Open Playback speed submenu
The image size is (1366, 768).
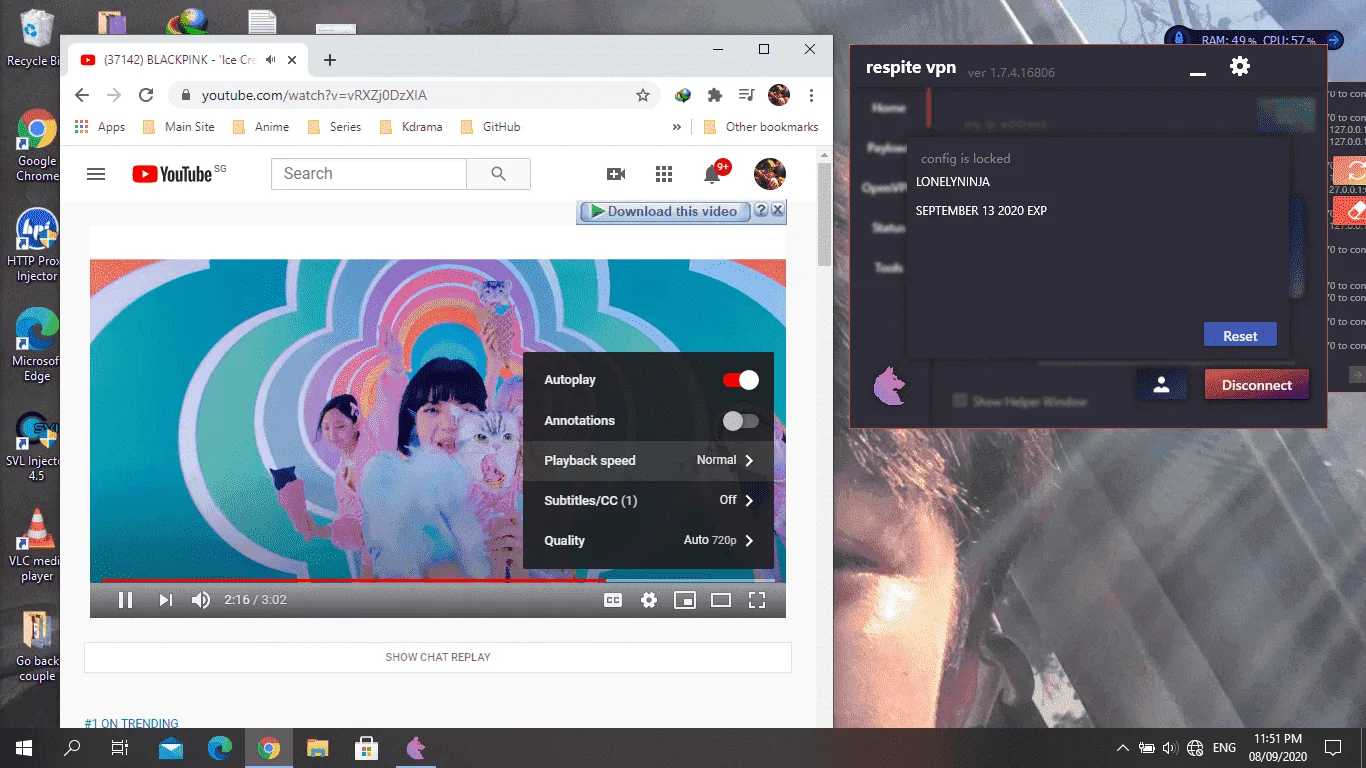(x=648, y=460)
